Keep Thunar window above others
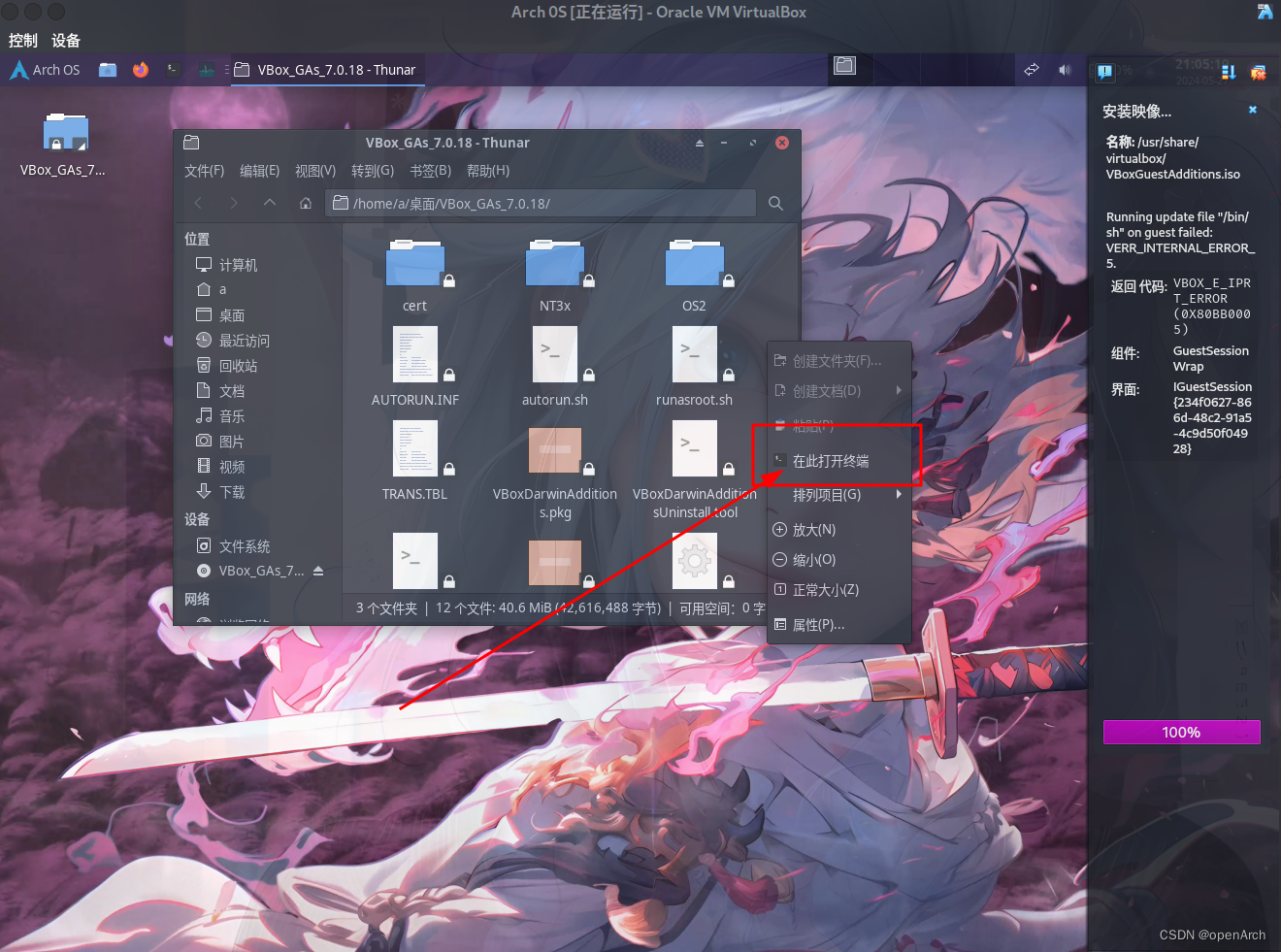Image resolution: width=1281 pixels, height=952 pixels. pos(700,143)
